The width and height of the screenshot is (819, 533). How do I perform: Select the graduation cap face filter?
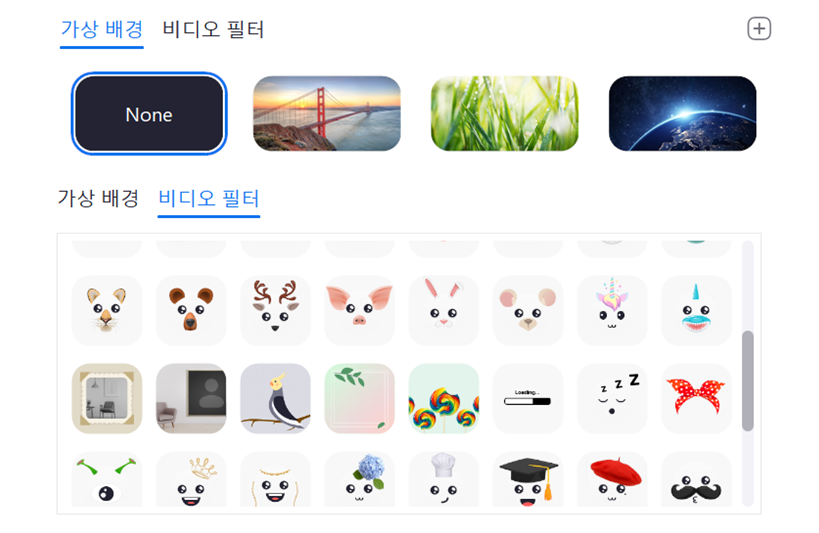[528, 480]
